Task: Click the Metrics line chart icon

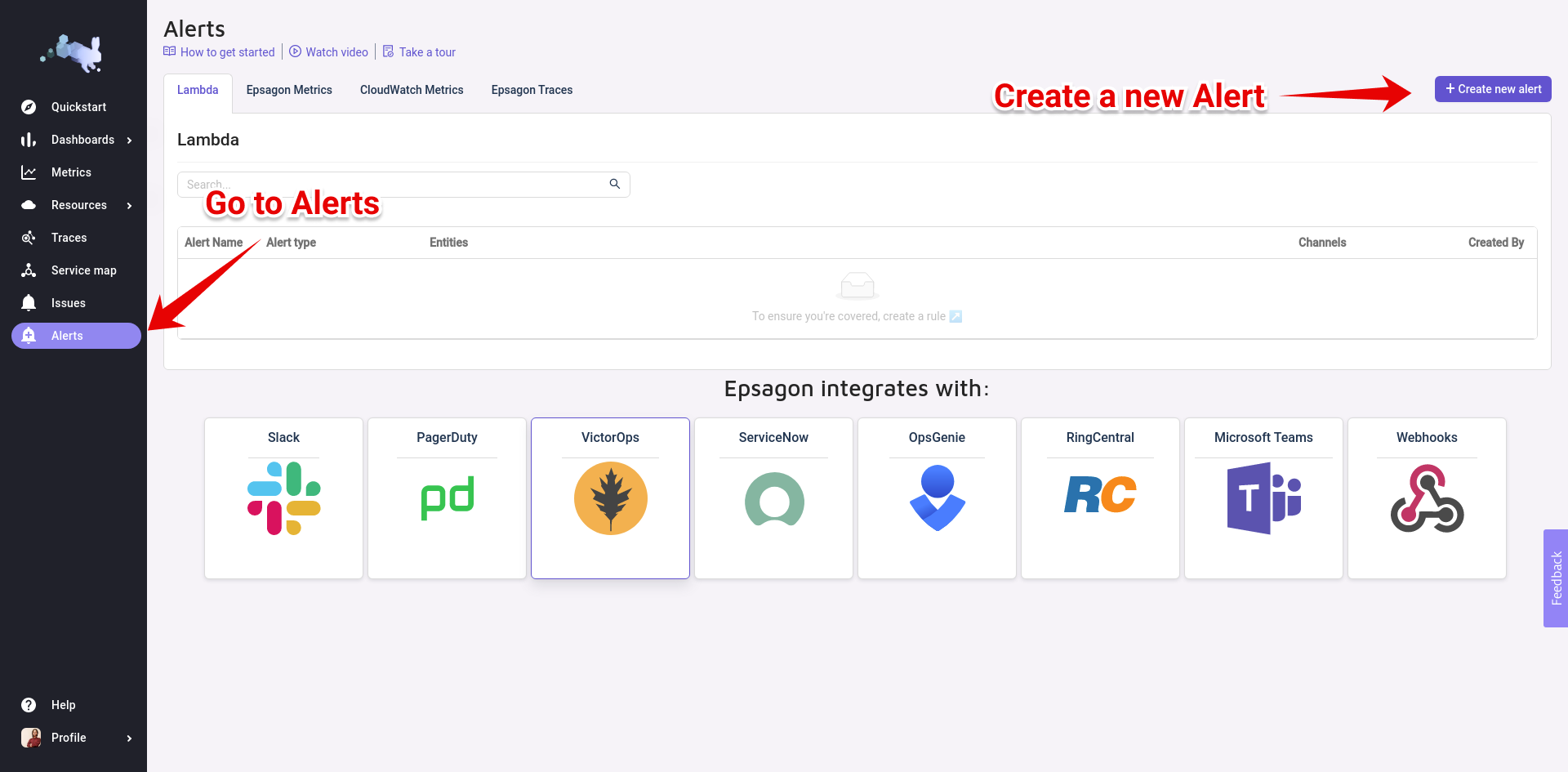Action: 29,172
